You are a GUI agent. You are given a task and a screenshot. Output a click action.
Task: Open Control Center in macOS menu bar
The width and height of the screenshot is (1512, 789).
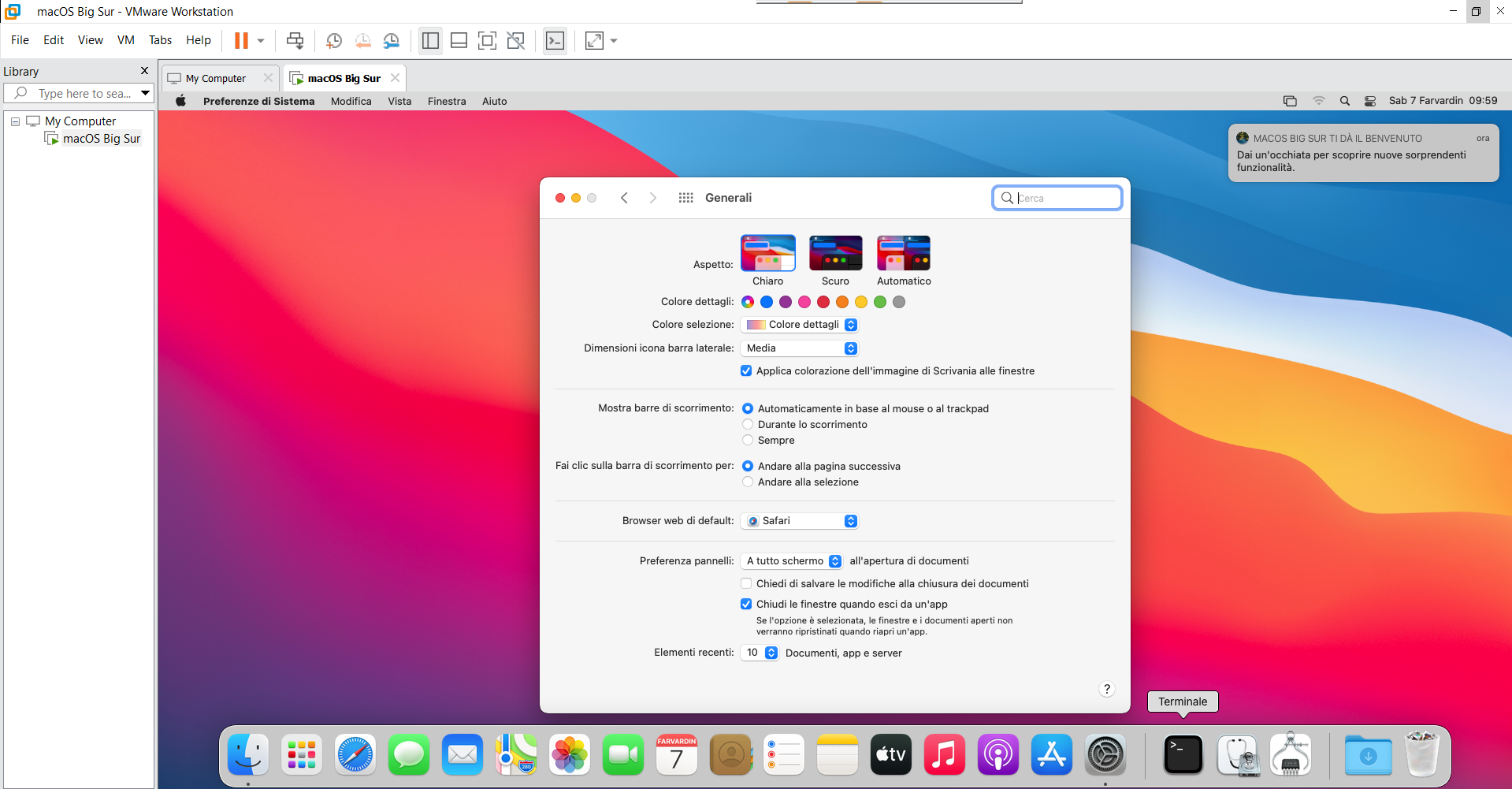pos(1370,101)
